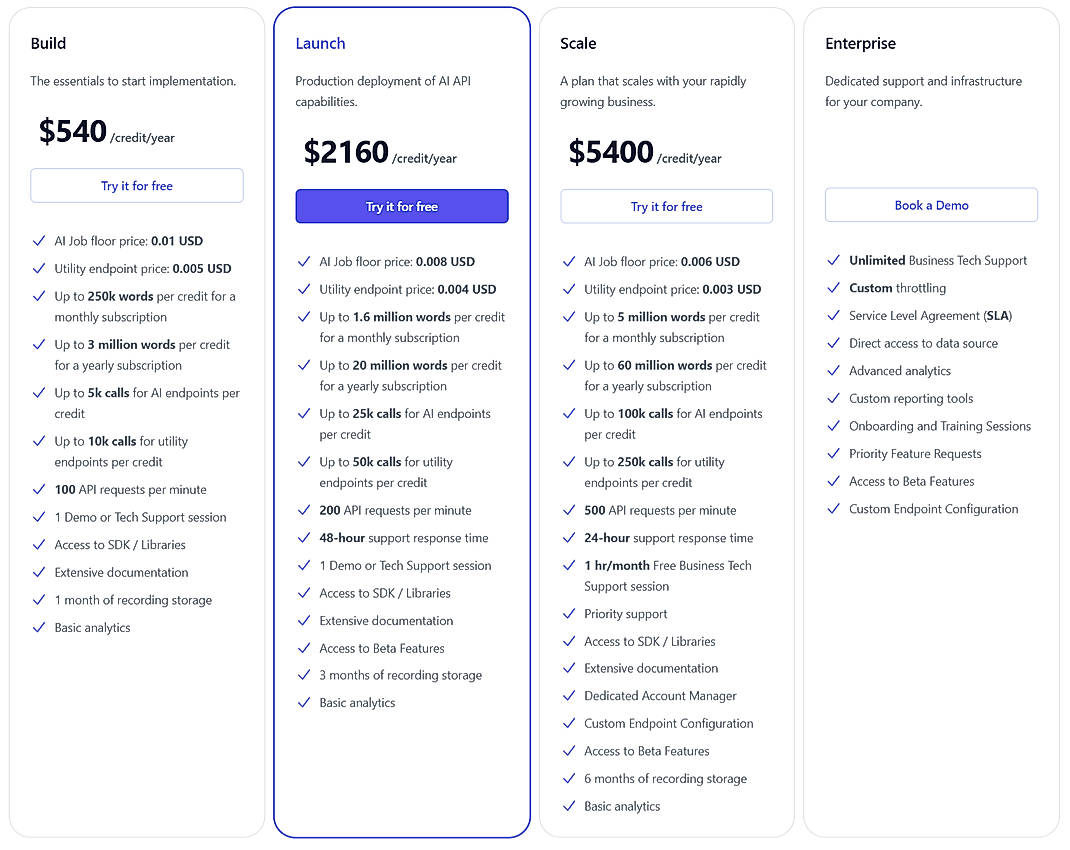Select the checkmark next to Scale's Dedicated Account Manager
The width and height of the screenshot is (1070, 850).
pyautogui.click(x=569, y=696)
